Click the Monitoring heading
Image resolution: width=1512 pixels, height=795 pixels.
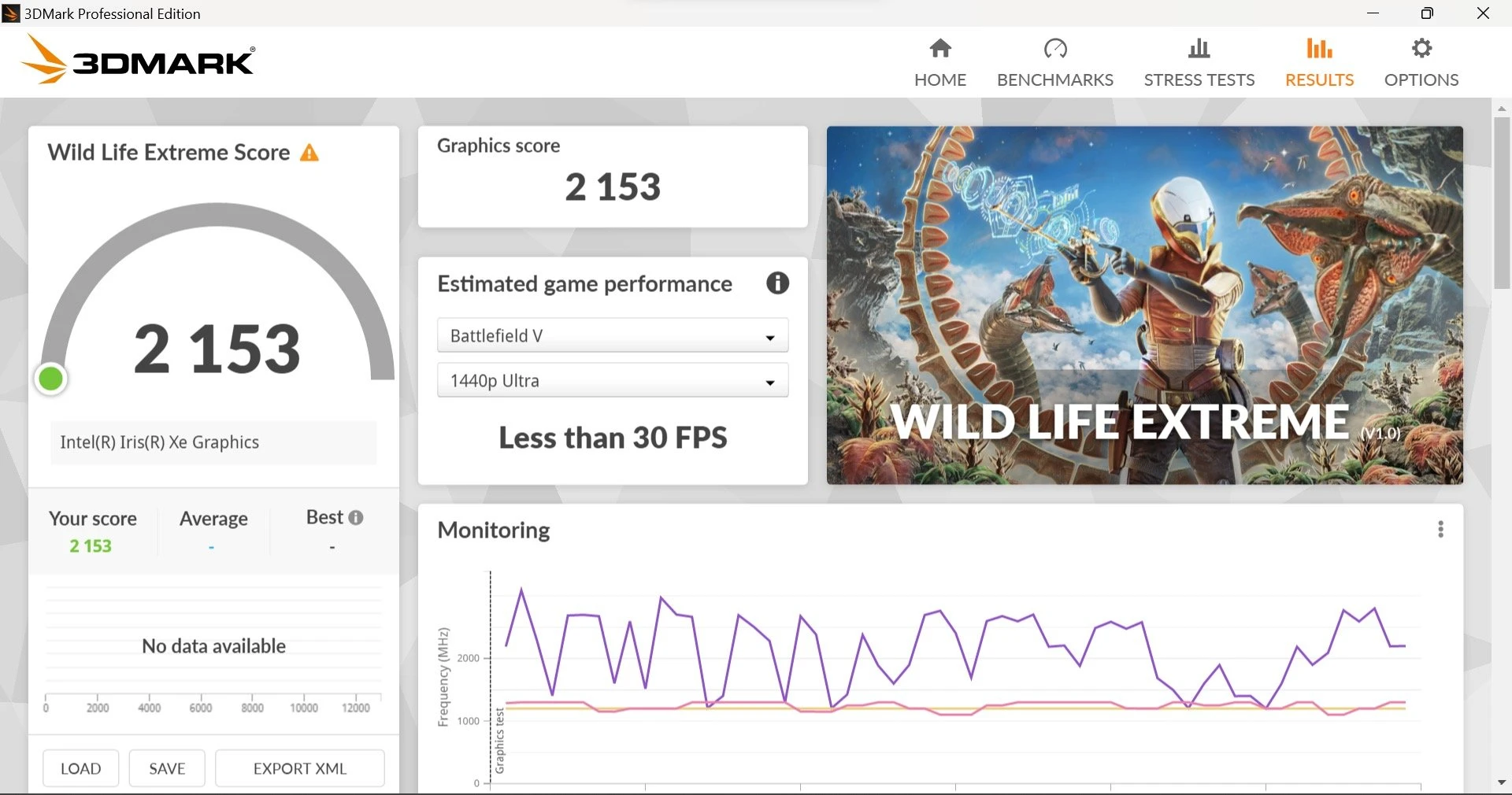494,531
